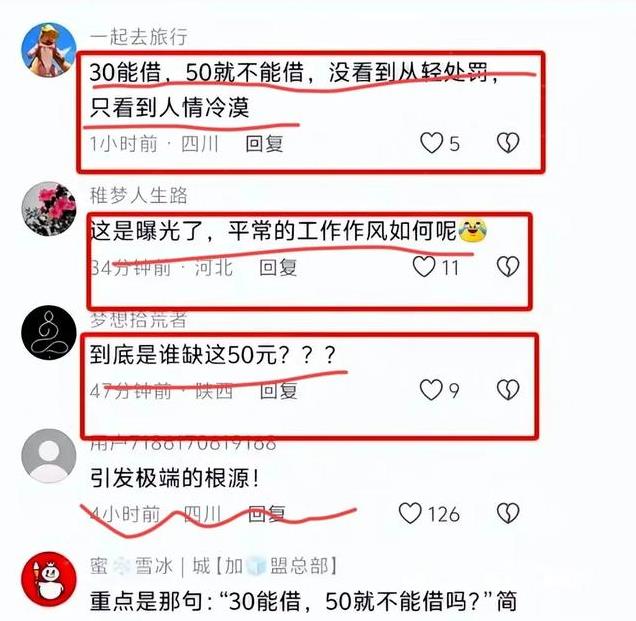Open the gray default user avatar
The width and height of the screenshot is (636, 621).
pos(49,456)
